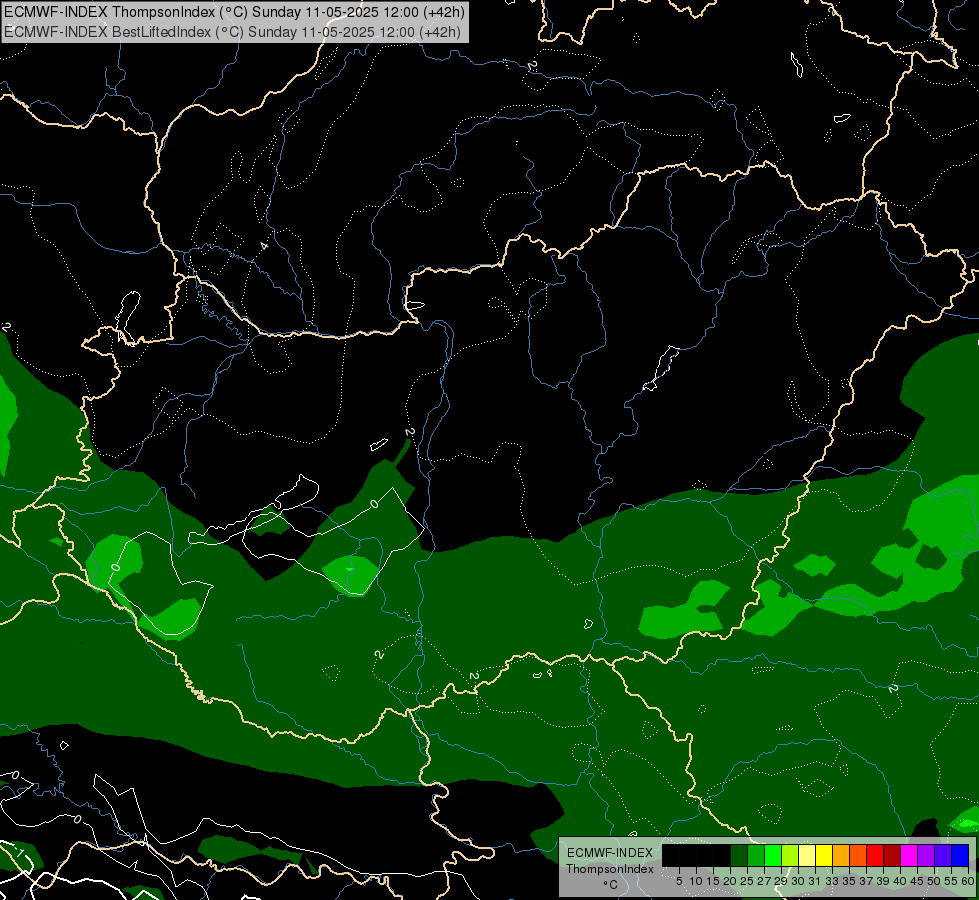Screen dimensions: 979x900
Task: Select the blue 55–60 legend swatch
Action: click(x=960, y=855)
